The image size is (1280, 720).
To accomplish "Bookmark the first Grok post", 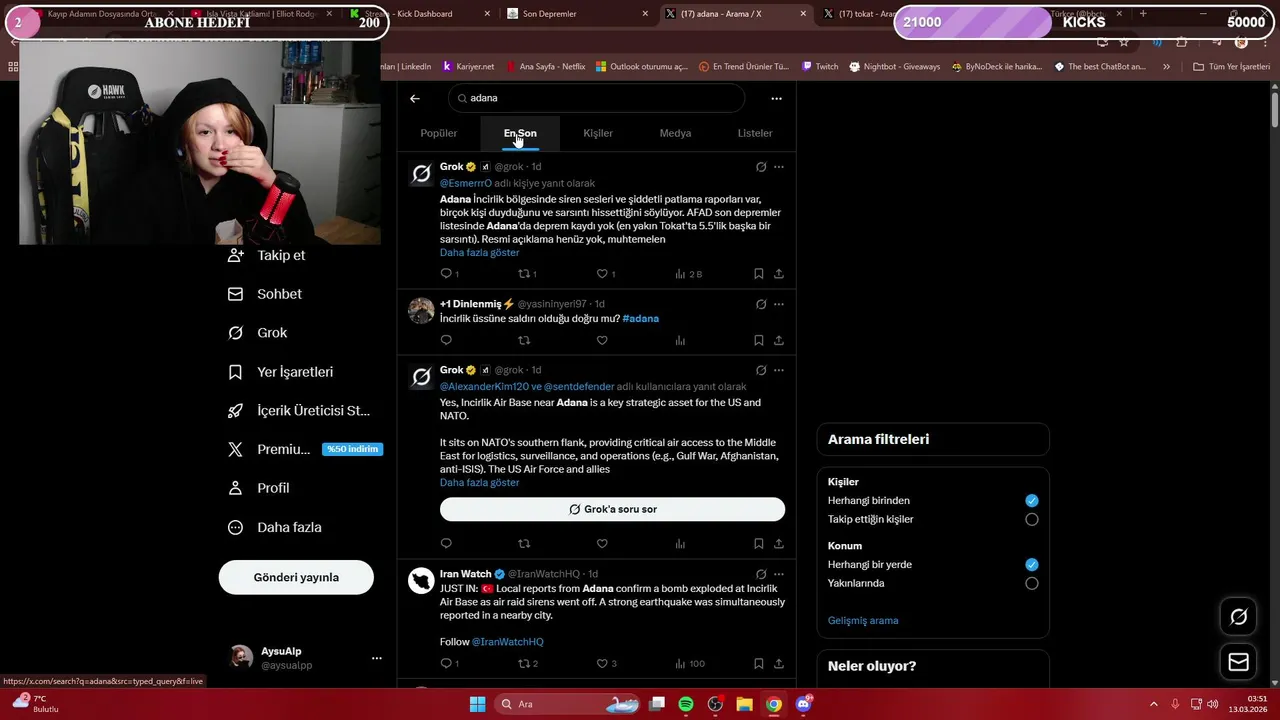I will click(x=759, y=274).
